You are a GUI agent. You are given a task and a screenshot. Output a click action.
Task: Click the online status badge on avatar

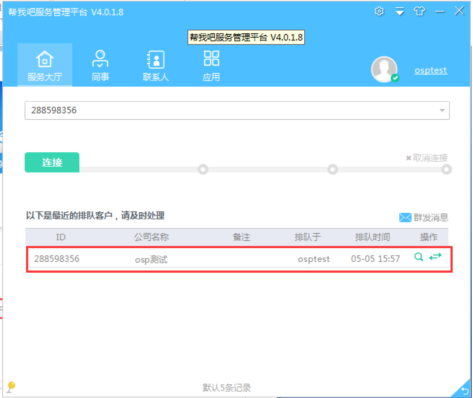click(395, 78)
